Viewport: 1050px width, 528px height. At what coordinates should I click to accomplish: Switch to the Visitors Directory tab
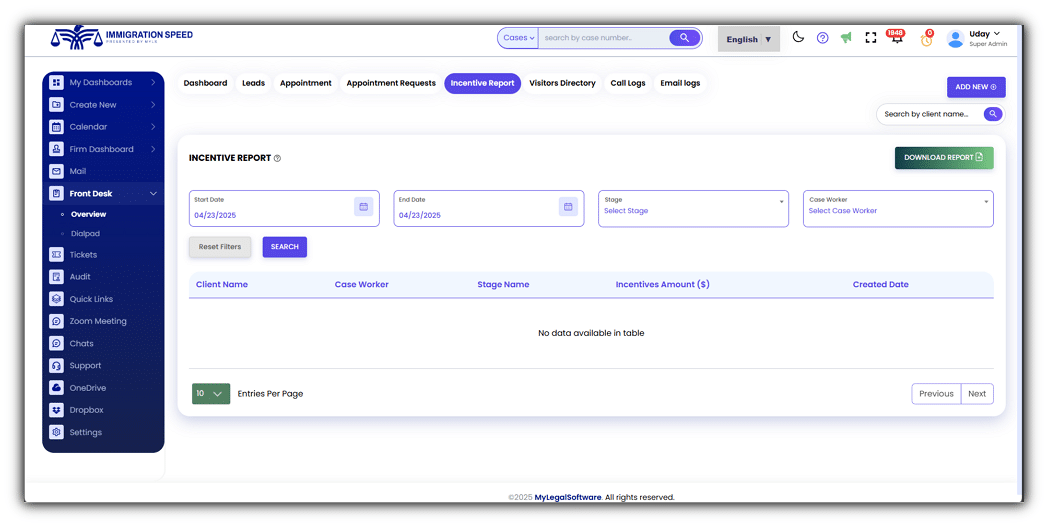[x=562, y=83]
